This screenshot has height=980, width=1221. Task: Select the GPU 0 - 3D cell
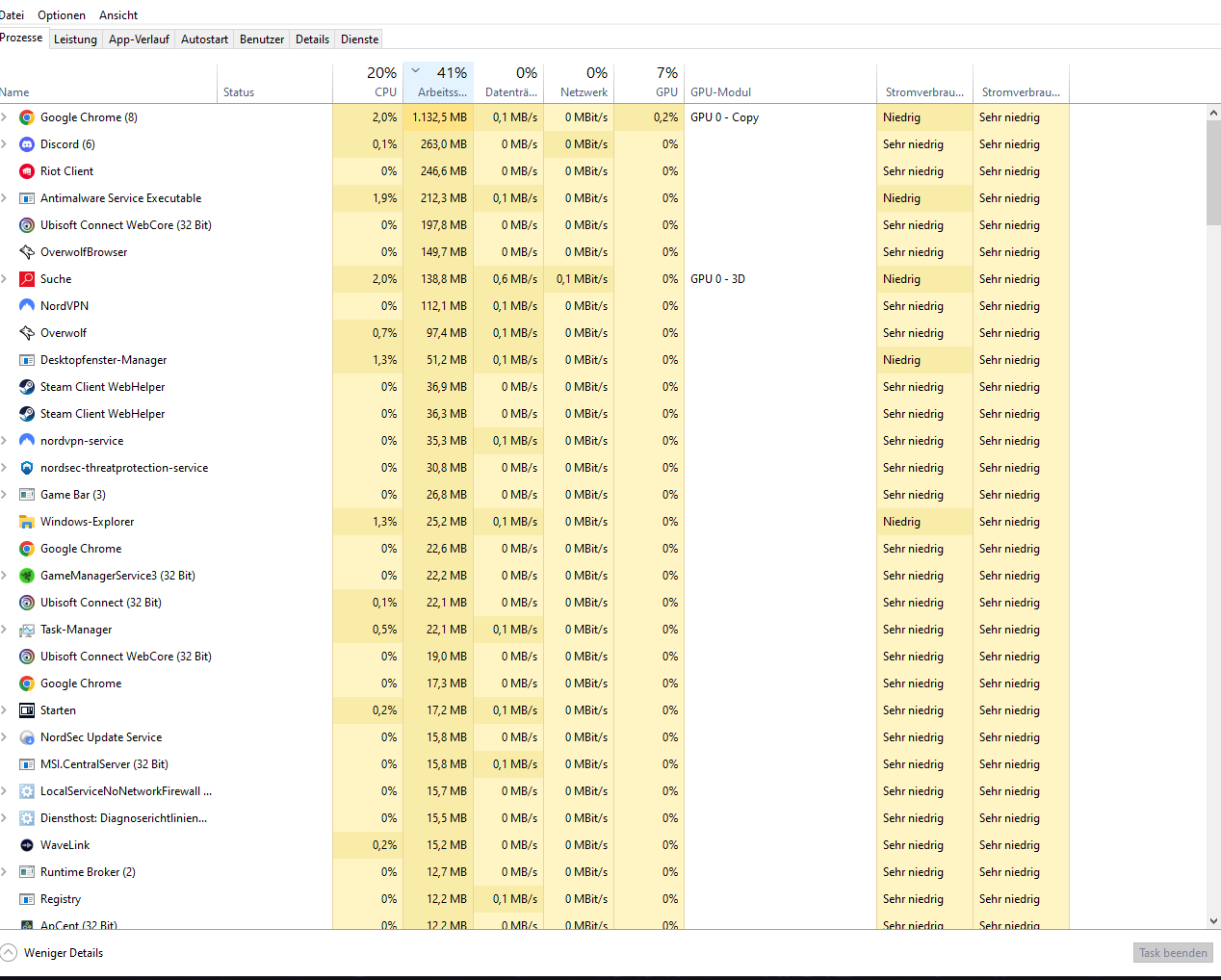click(x=780, y=279)
